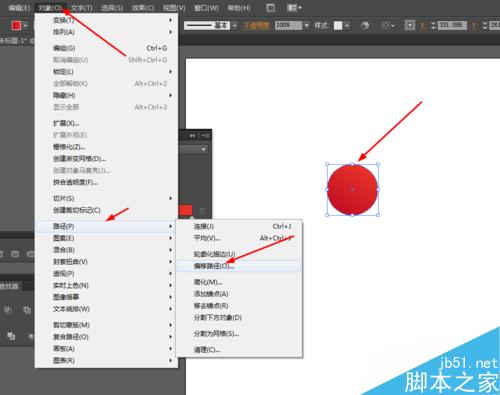Choose 文本绕排(W) menu item
This screenshot has height=395, width=500.
point(106,309)
